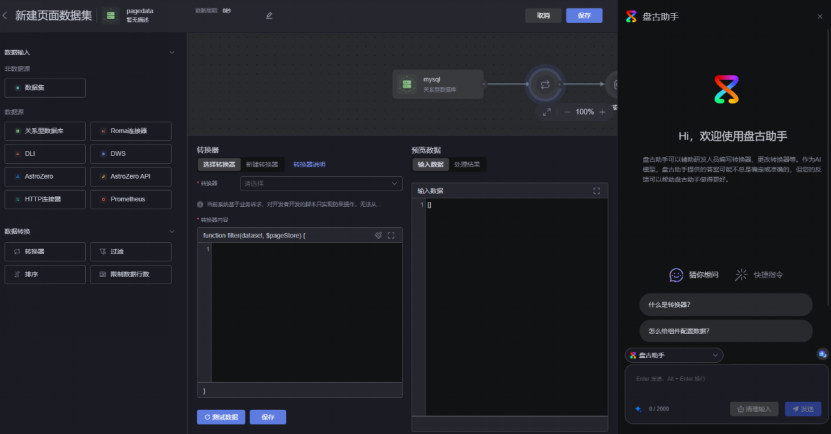The width and height of the screenshot is (831, 434).
Task: Click the top 取消 button
Action: tap(543, 16)
